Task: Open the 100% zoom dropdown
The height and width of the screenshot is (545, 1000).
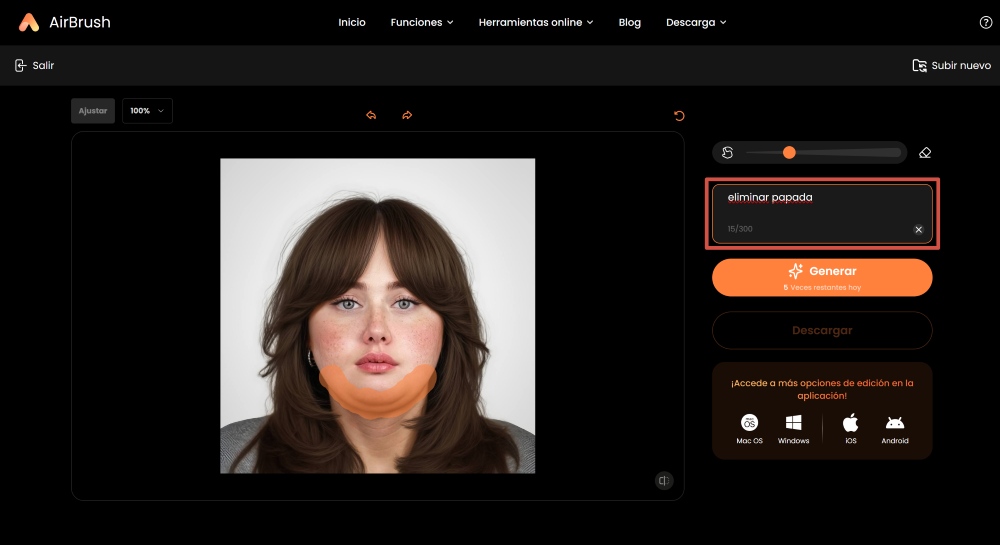Action: [147, 111]
